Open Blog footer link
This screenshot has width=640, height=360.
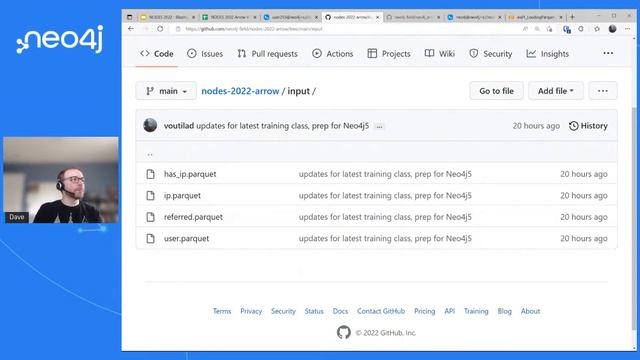coord(504,311)
